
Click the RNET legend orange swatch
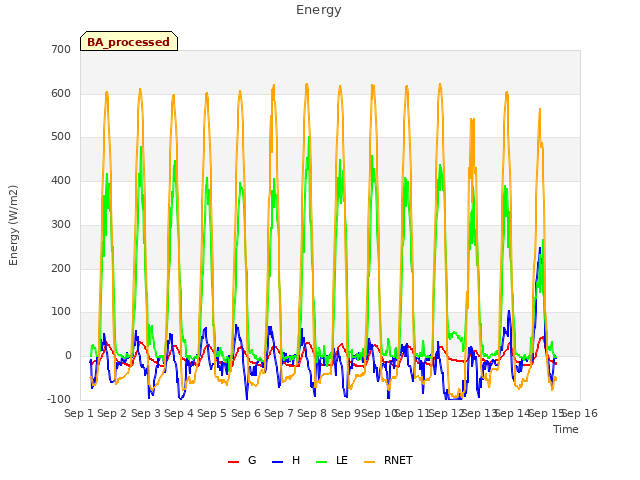point(369,462)
